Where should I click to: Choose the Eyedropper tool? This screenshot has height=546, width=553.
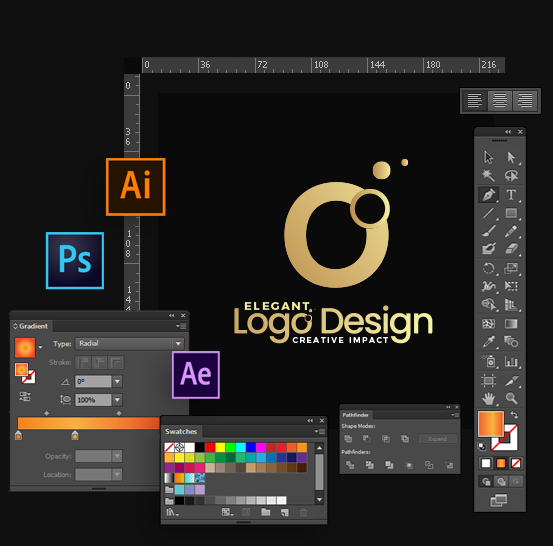[x=488, y=342]
